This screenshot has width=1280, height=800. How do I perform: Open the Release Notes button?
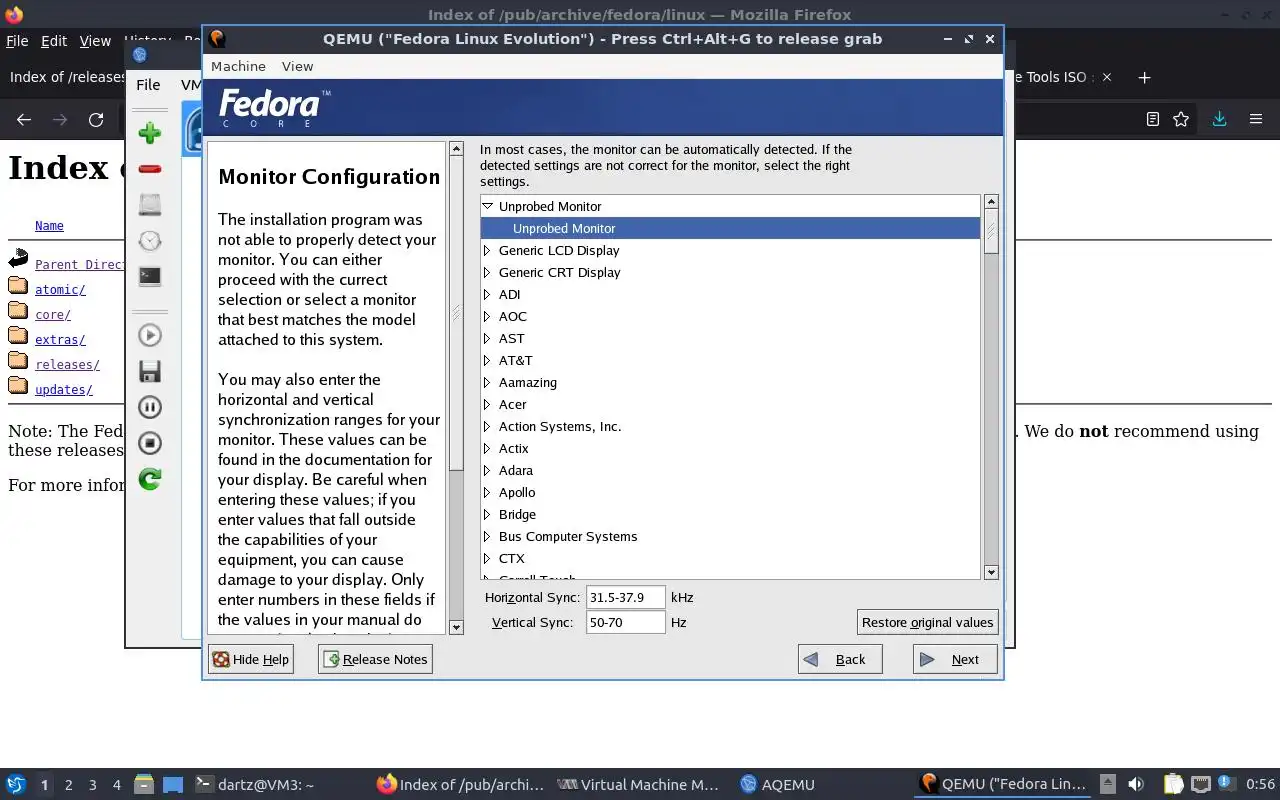point(375,659)
